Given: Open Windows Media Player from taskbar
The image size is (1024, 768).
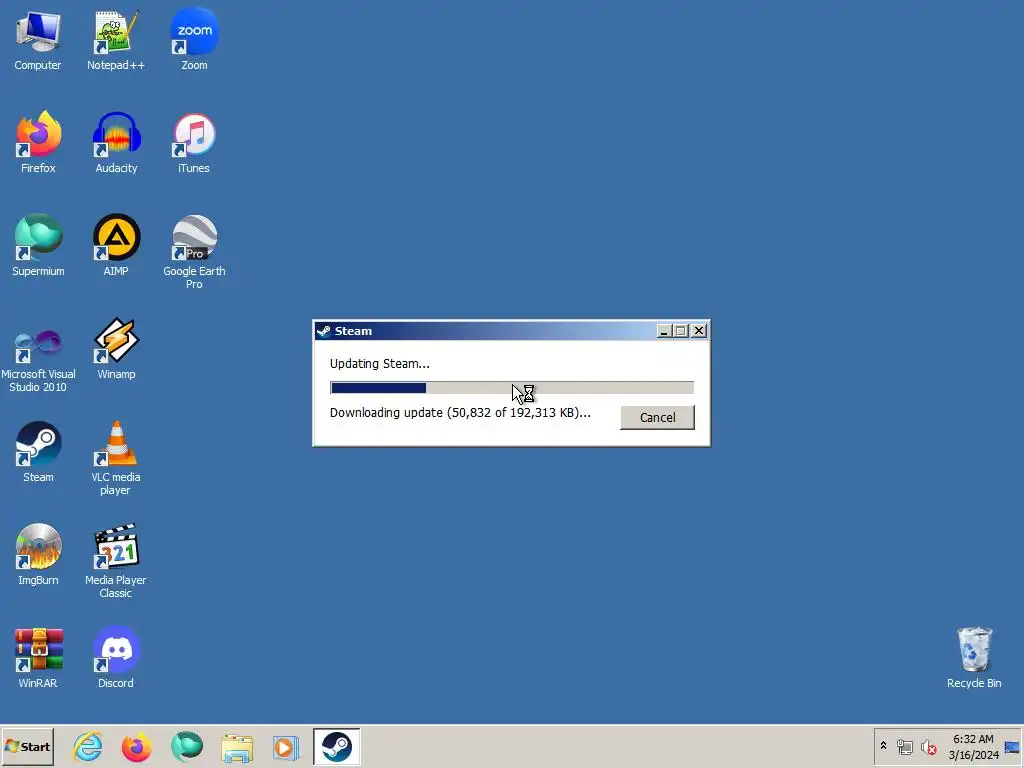Looking at the screenshot, I should (x=286, y=747).
